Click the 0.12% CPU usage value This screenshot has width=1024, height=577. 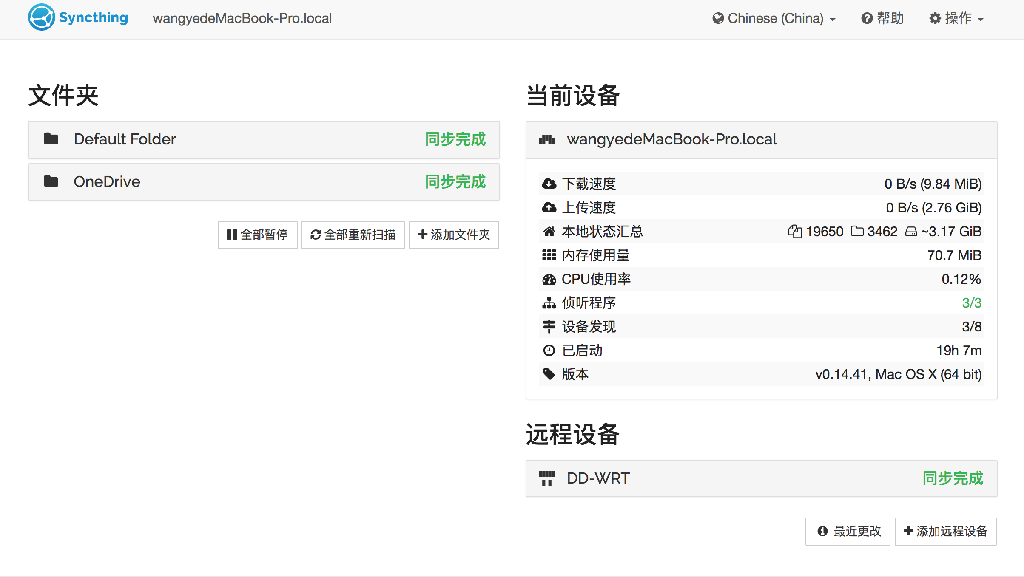pyautogui.click(x=961, y=279)
